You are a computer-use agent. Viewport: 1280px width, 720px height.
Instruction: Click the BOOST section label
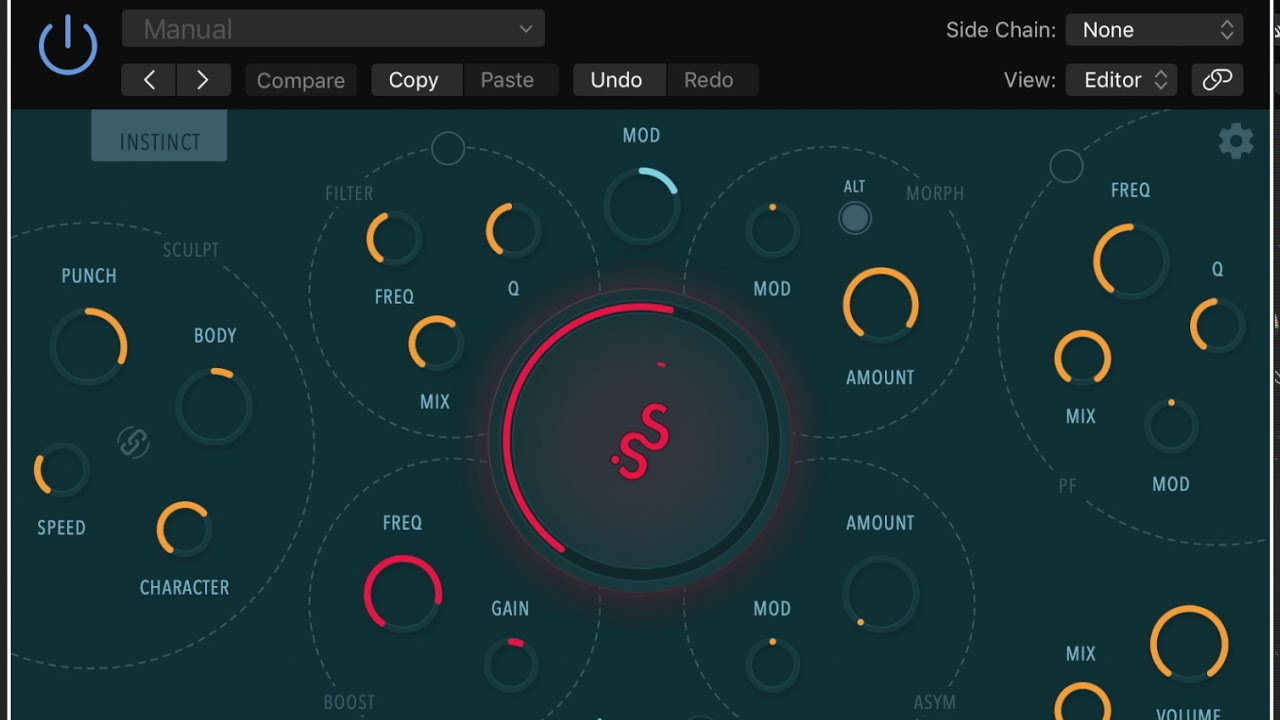[x=349, y=703]
